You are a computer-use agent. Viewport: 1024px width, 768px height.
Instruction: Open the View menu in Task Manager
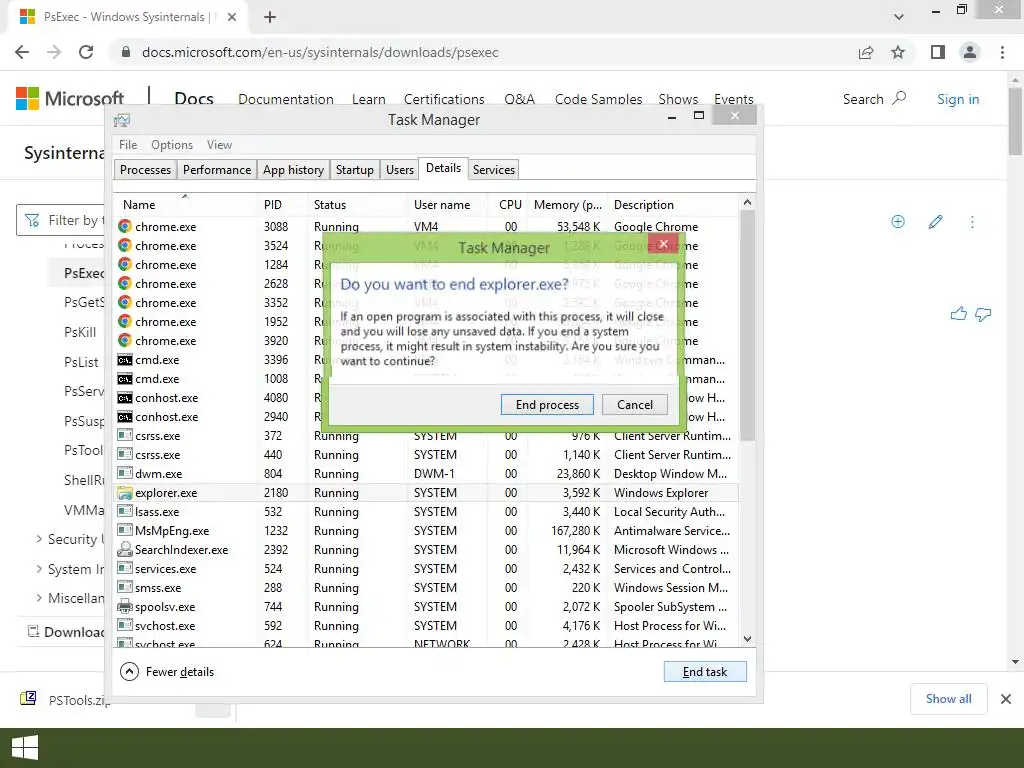pyautogui.click(x=219, y=145)
